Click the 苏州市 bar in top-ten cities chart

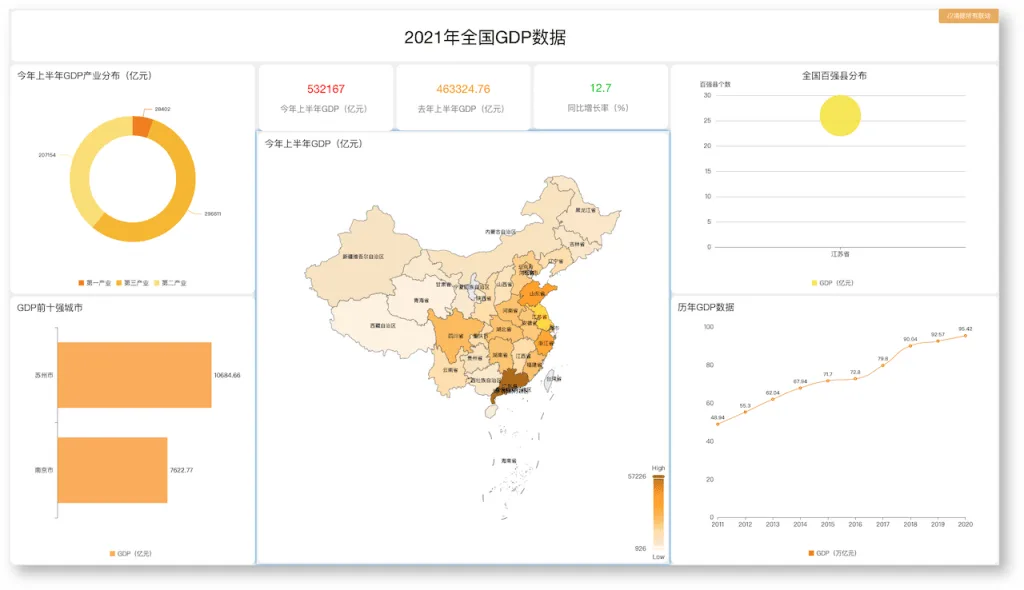click(x=134, y=375)
